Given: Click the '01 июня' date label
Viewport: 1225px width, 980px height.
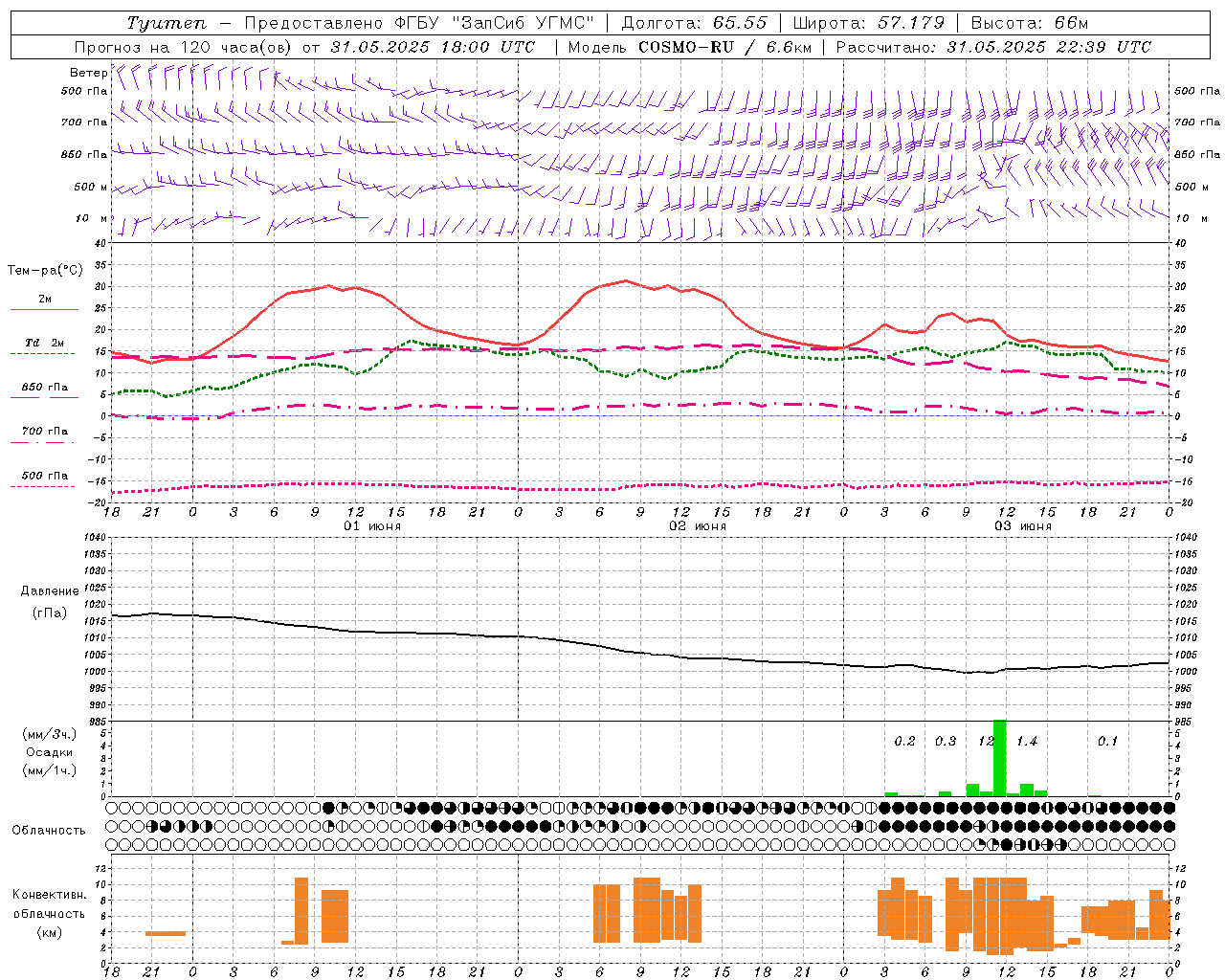Looking at the screenshot, I should (x=372, y=526).
